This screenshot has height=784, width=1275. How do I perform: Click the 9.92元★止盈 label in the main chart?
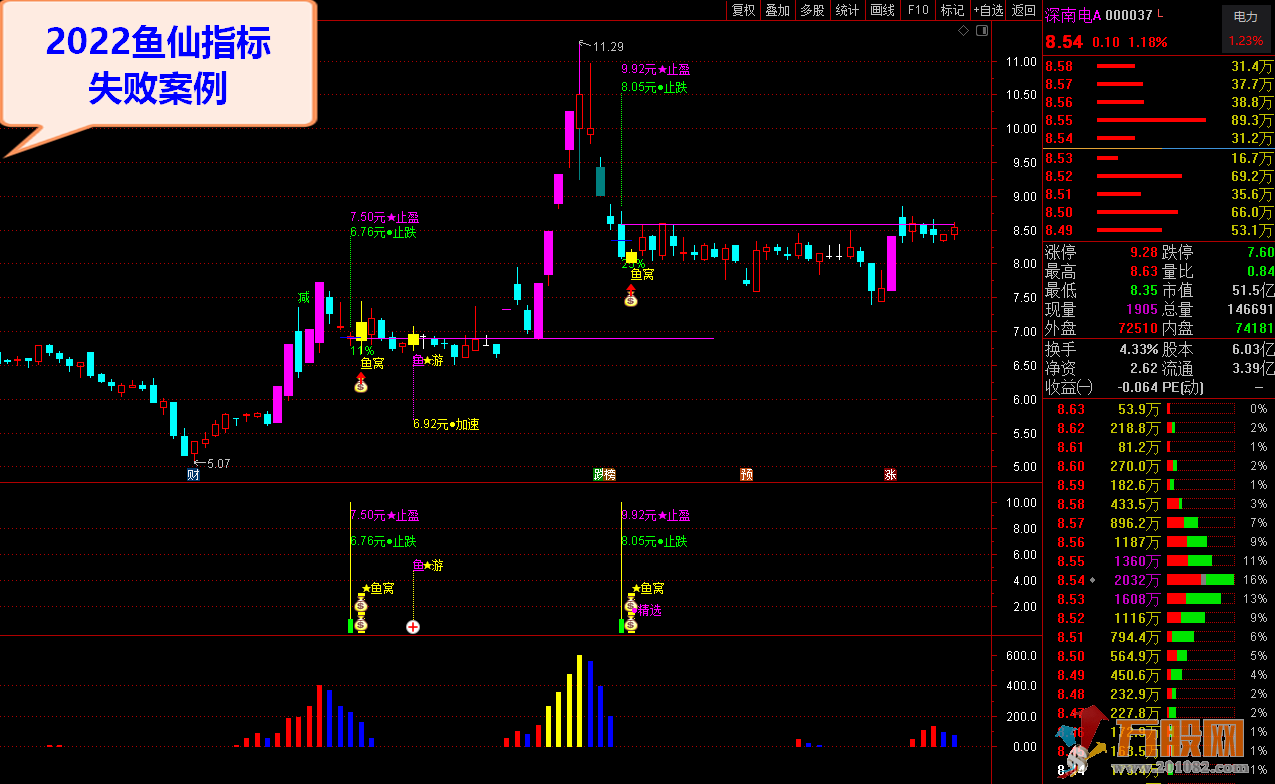(655, 69)
